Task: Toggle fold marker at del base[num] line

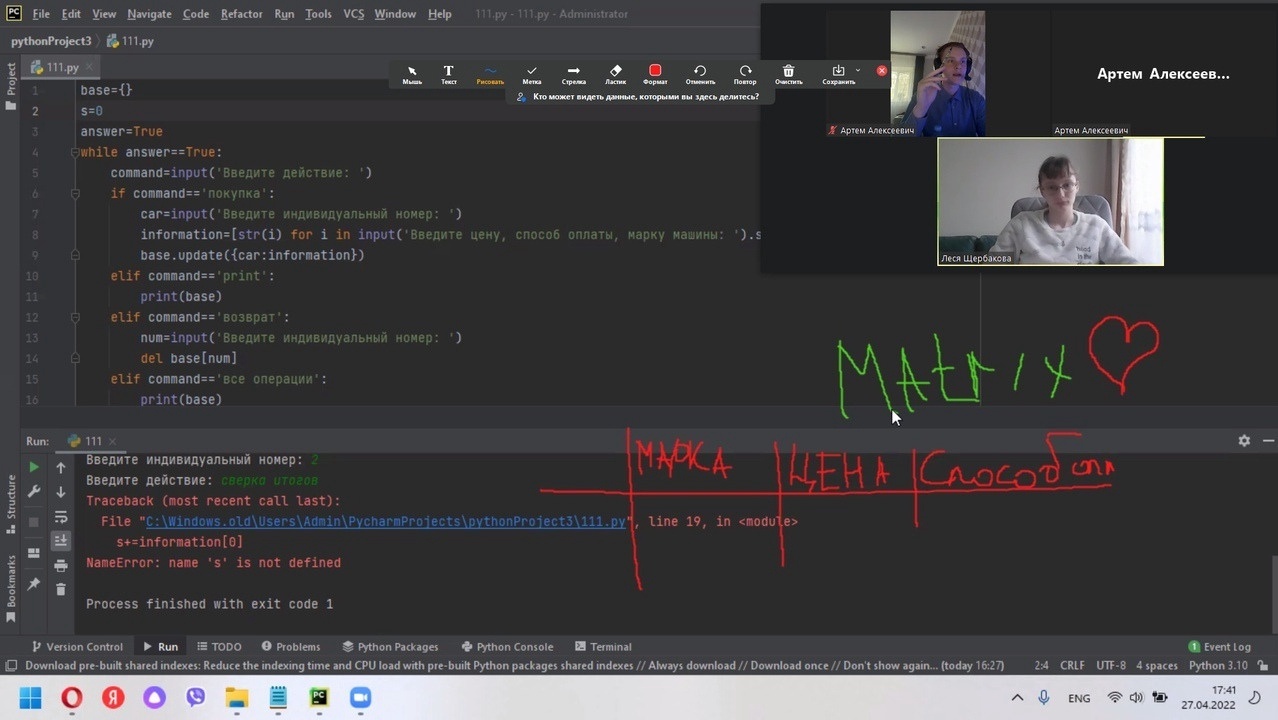Action: [x=75, y=358]
